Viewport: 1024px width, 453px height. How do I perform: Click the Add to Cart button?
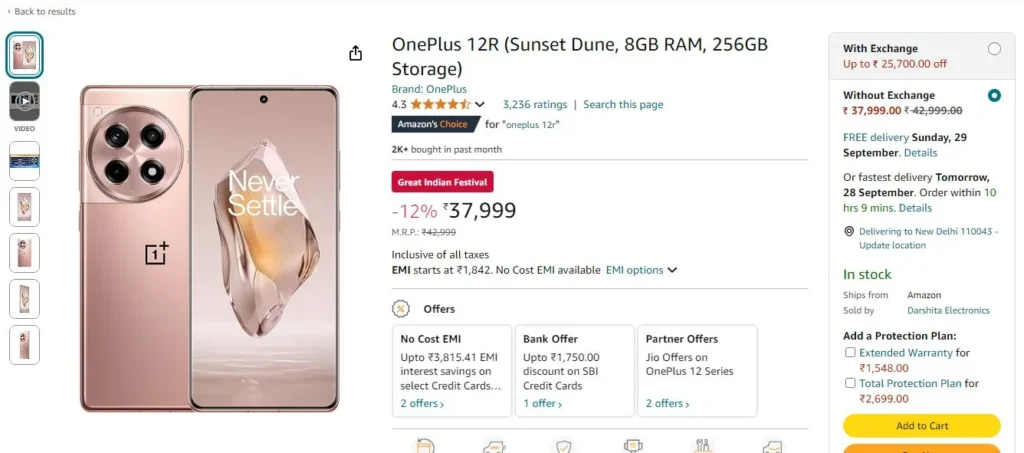pyautogui.click(x=921, y=426)
